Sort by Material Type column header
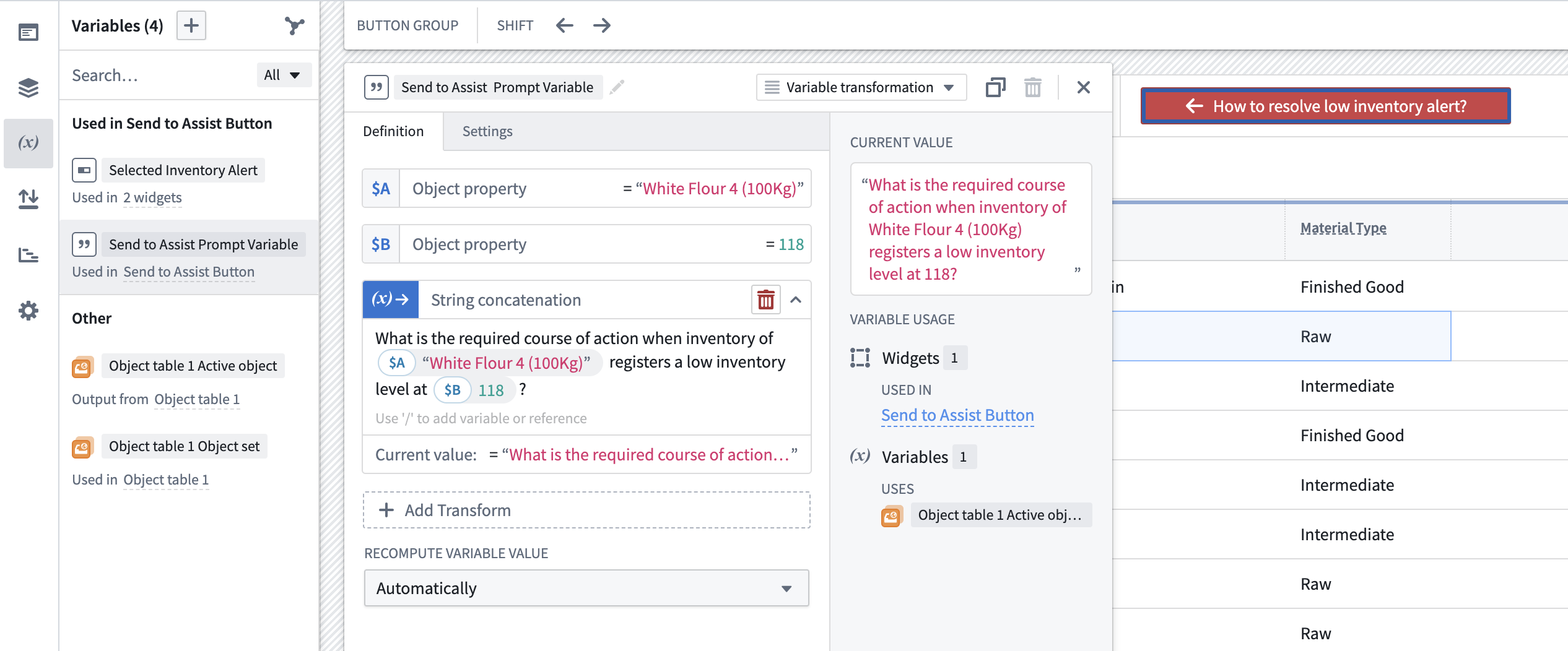Viewport: 1568px width, 651px height. (x=1343, y=228)
